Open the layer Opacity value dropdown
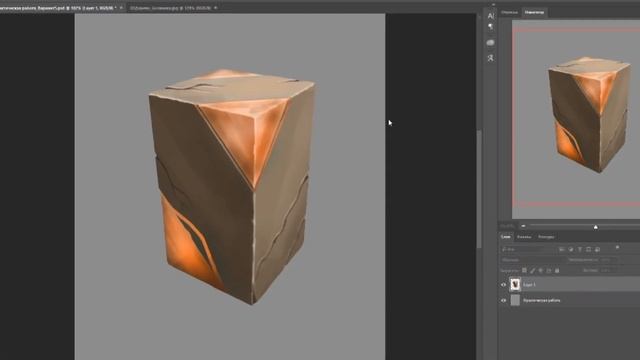Viewport: 640px width, 360px height. point(608,260)
